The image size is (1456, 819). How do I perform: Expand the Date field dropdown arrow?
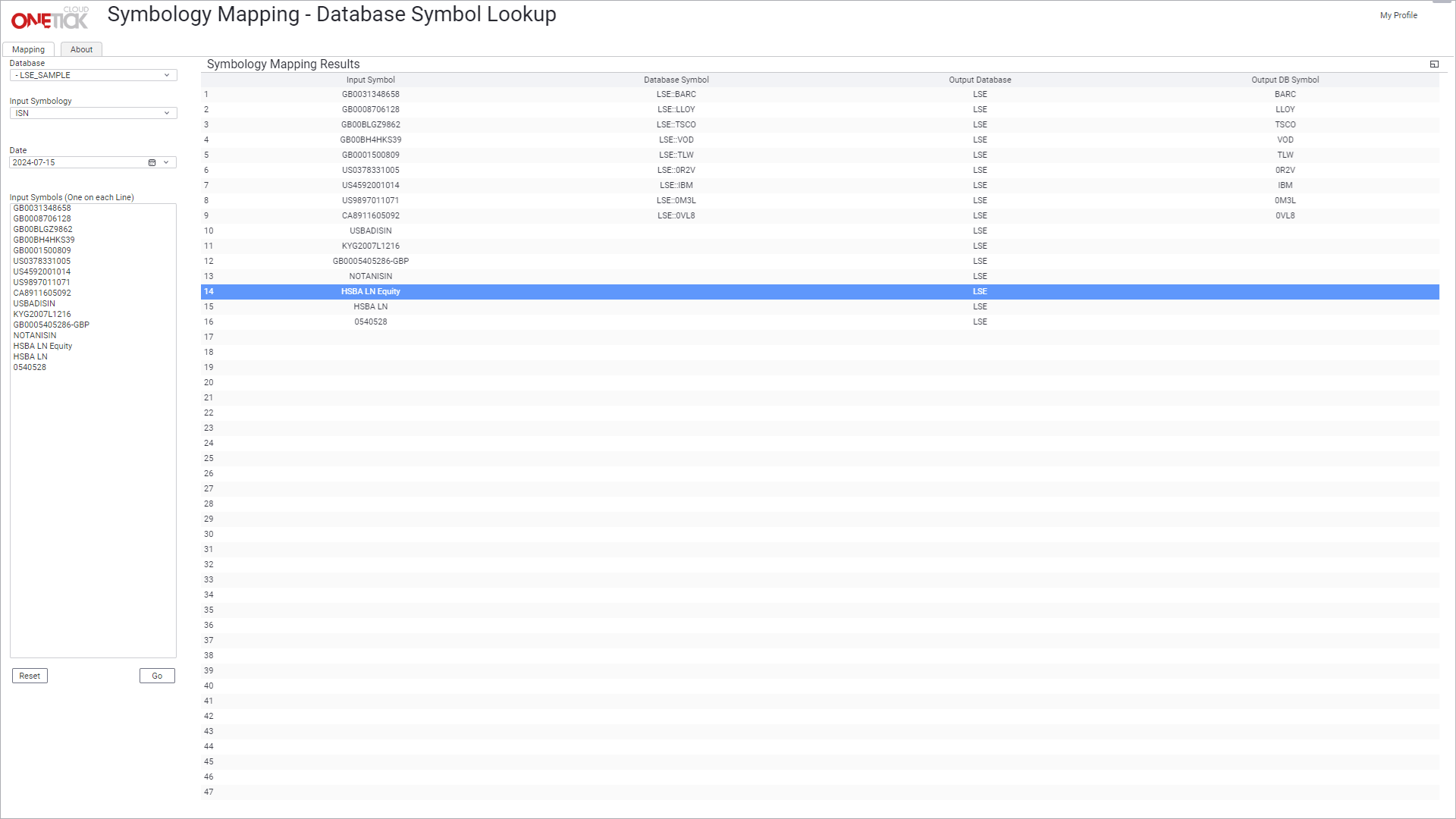pyautogui.click(x=166, y=163)
